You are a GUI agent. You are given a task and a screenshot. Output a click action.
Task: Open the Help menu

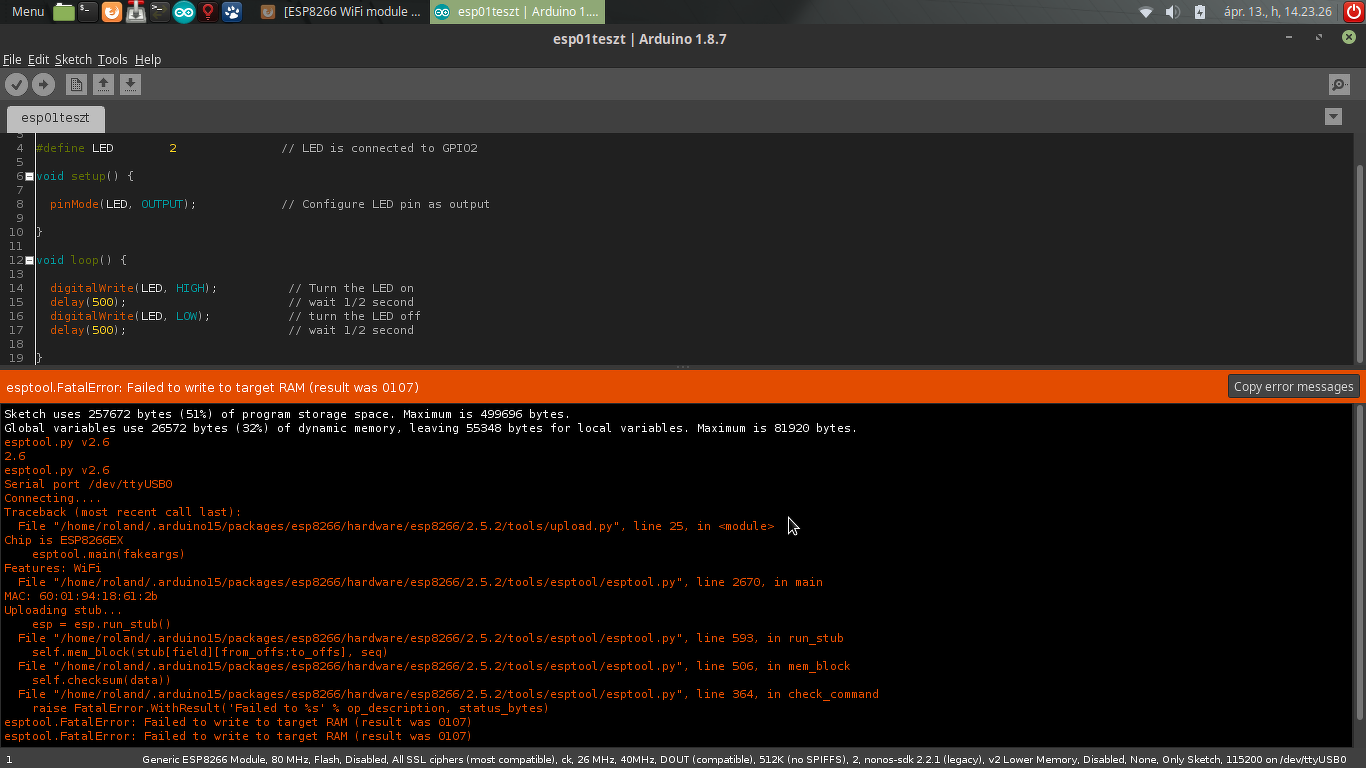click(x=148, y=60)
